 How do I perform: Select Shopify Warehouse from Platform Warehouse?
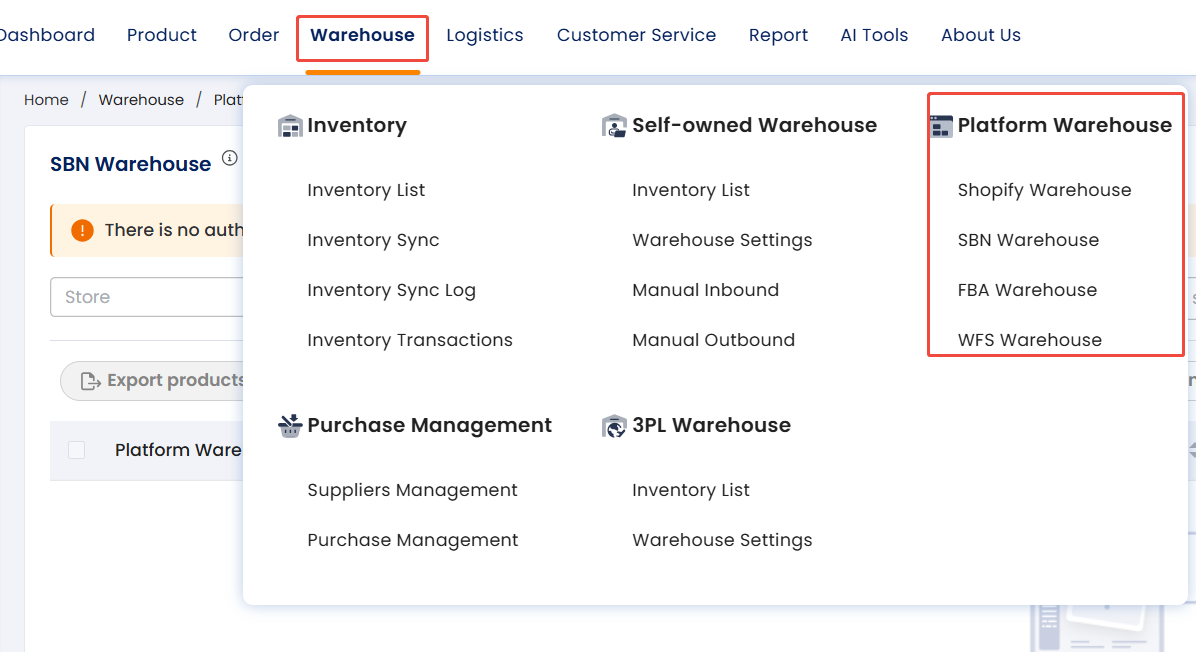pos(1044,190)
